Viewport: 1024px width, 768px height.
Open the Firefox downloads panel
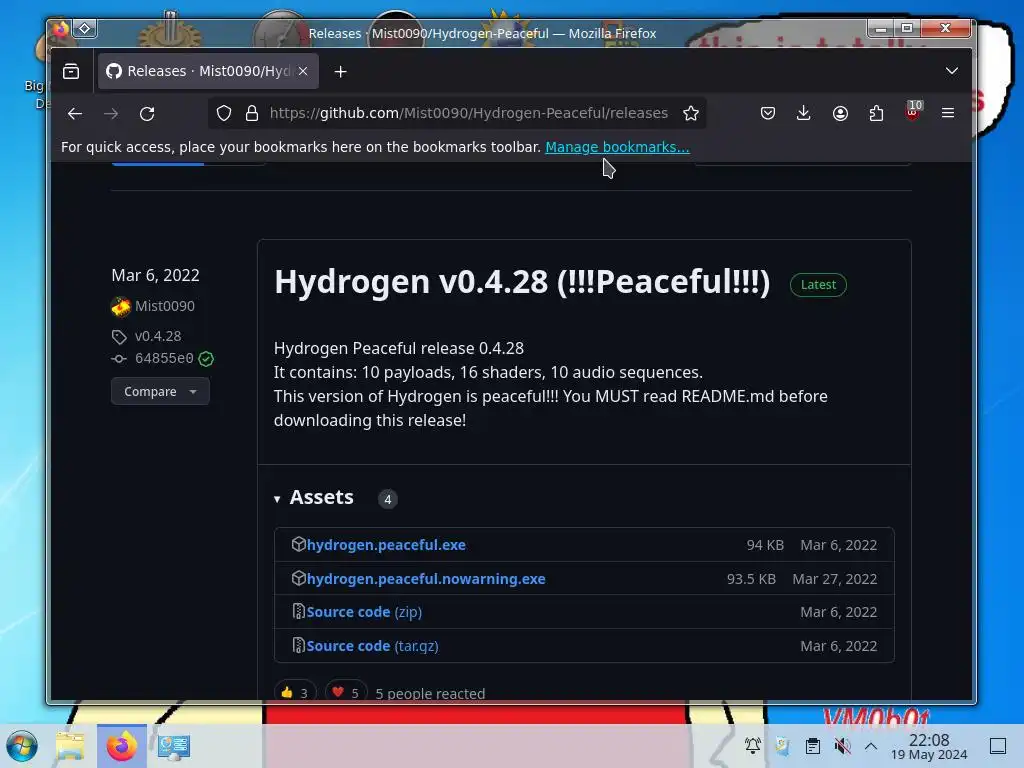[804, 114]
